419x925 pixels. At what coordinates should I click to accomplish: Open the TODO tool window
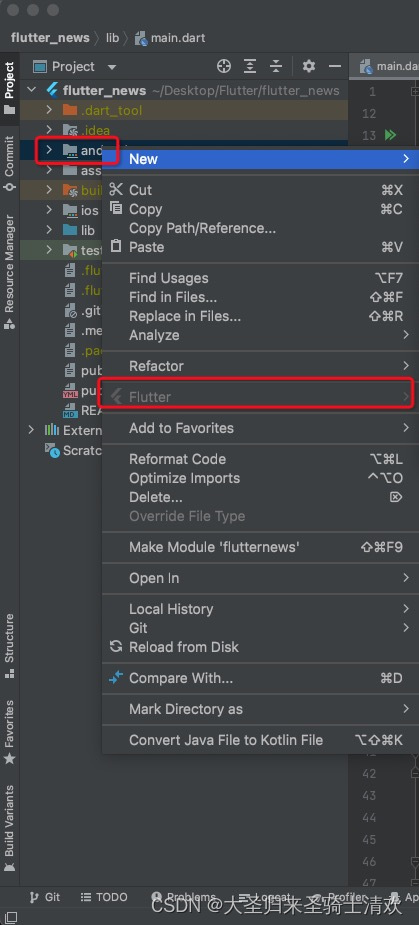(104, 897)
